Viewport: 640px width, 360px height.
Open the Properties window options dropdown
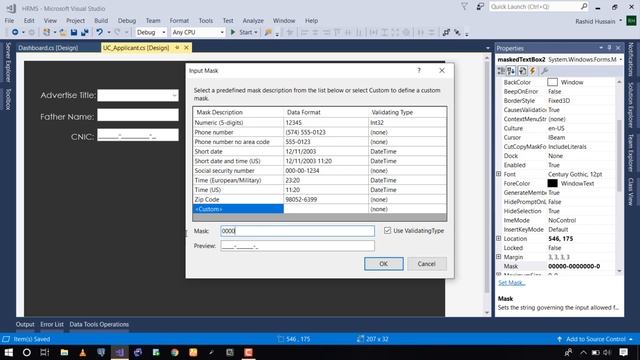601,48
